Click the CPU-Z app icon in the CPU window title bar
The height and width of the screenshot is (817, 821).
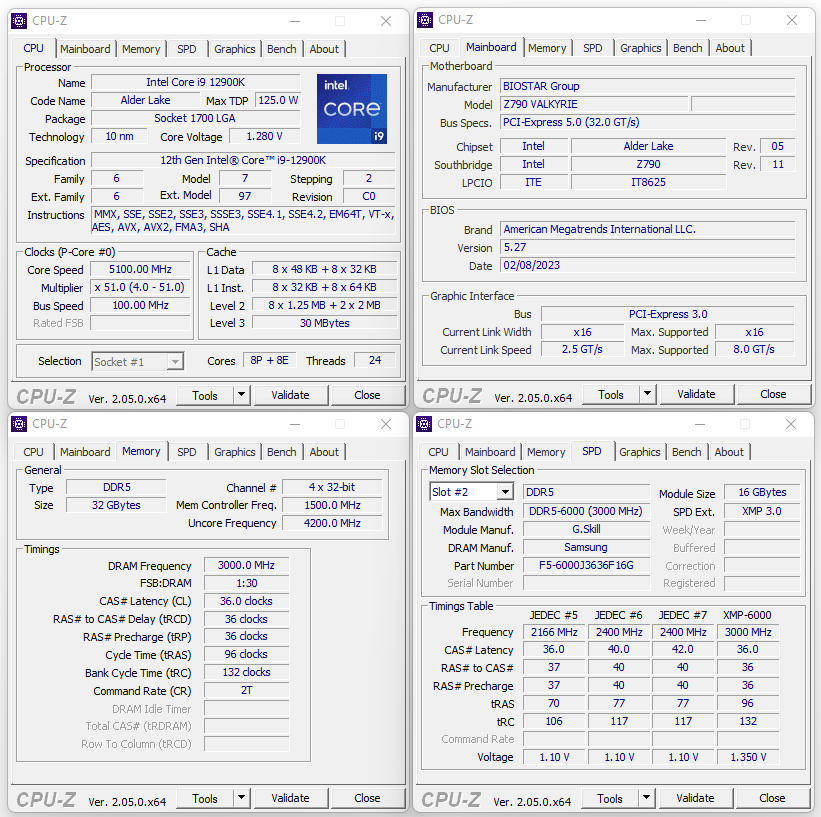pos(19,21)
